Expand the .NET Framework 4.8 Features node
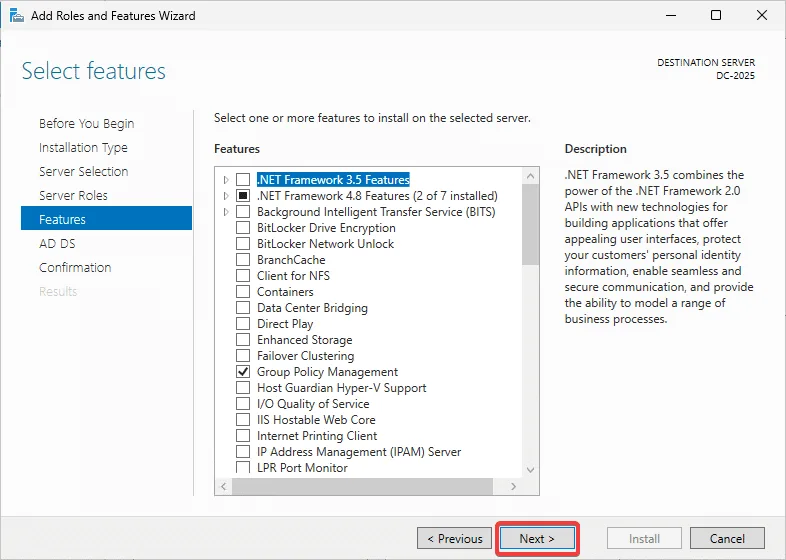This screenshot has height=560, width=786. pos(227,196)
